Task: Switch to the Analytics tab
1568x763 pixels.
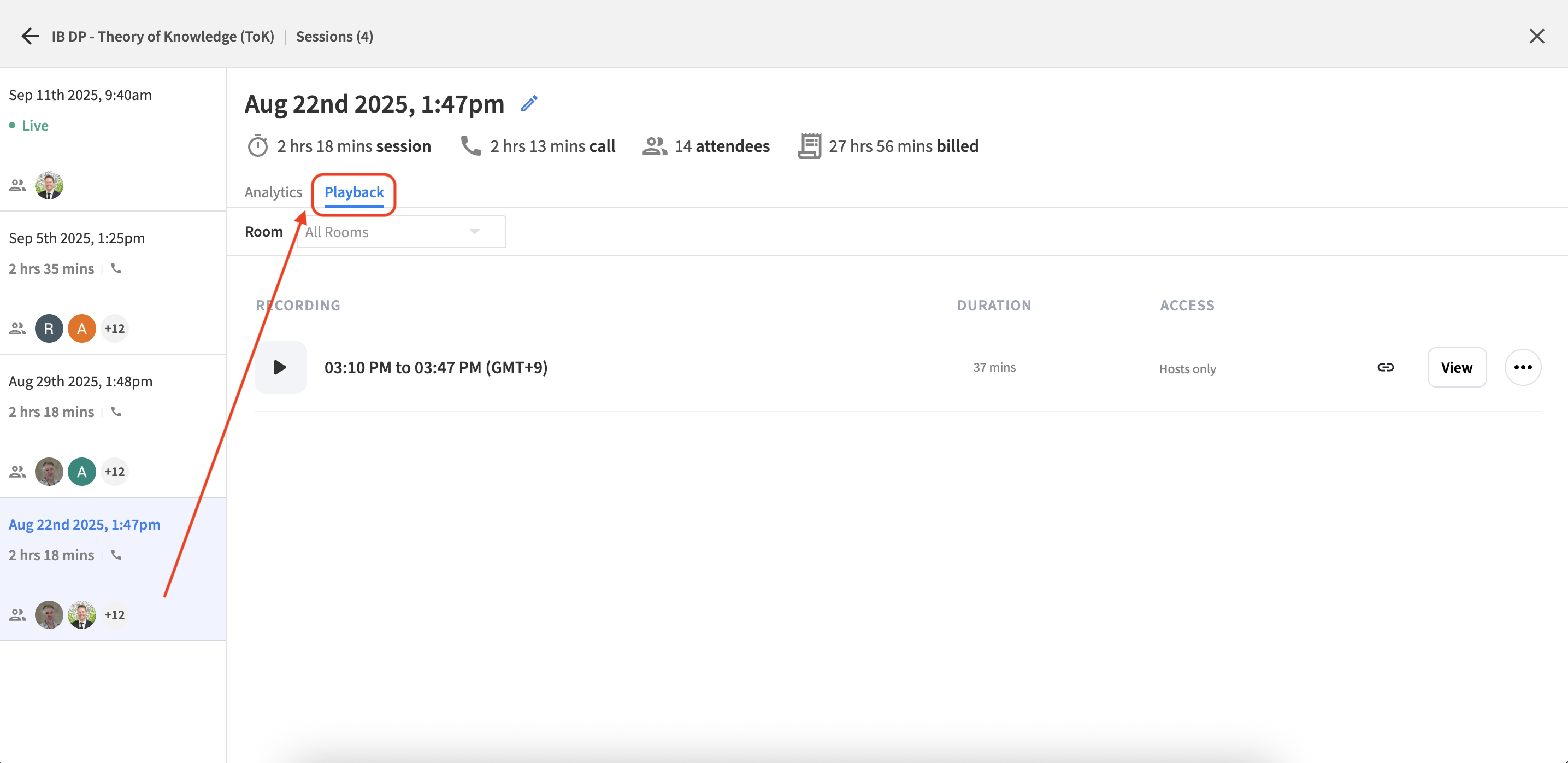Action: click(x=273, y=192)
